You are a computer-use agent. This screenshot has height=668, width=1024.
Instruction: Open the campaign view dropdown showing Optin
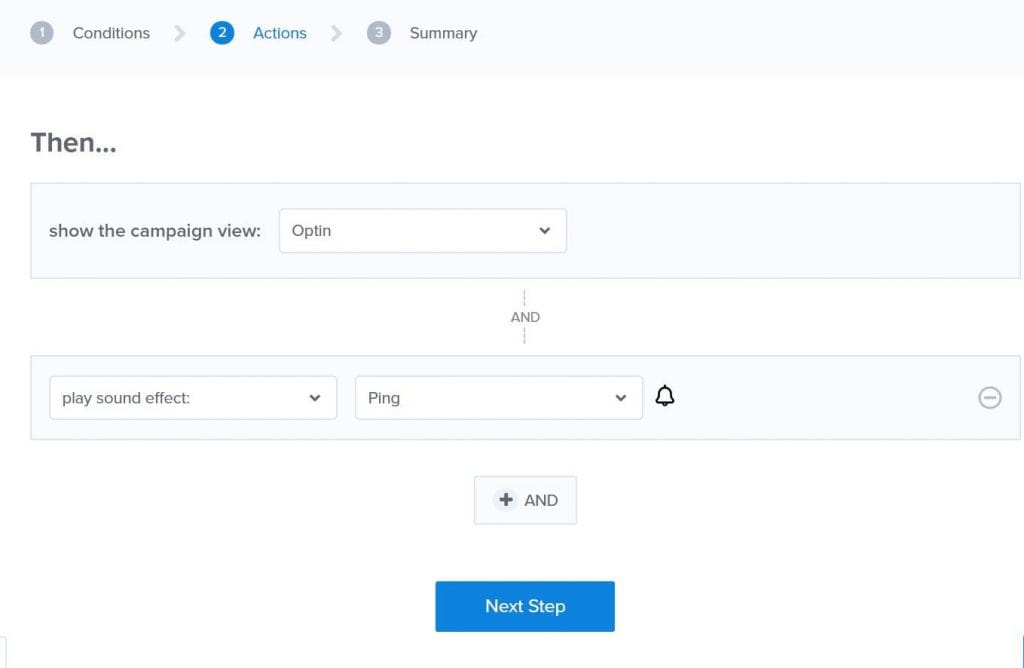click(x=422, y=230)
